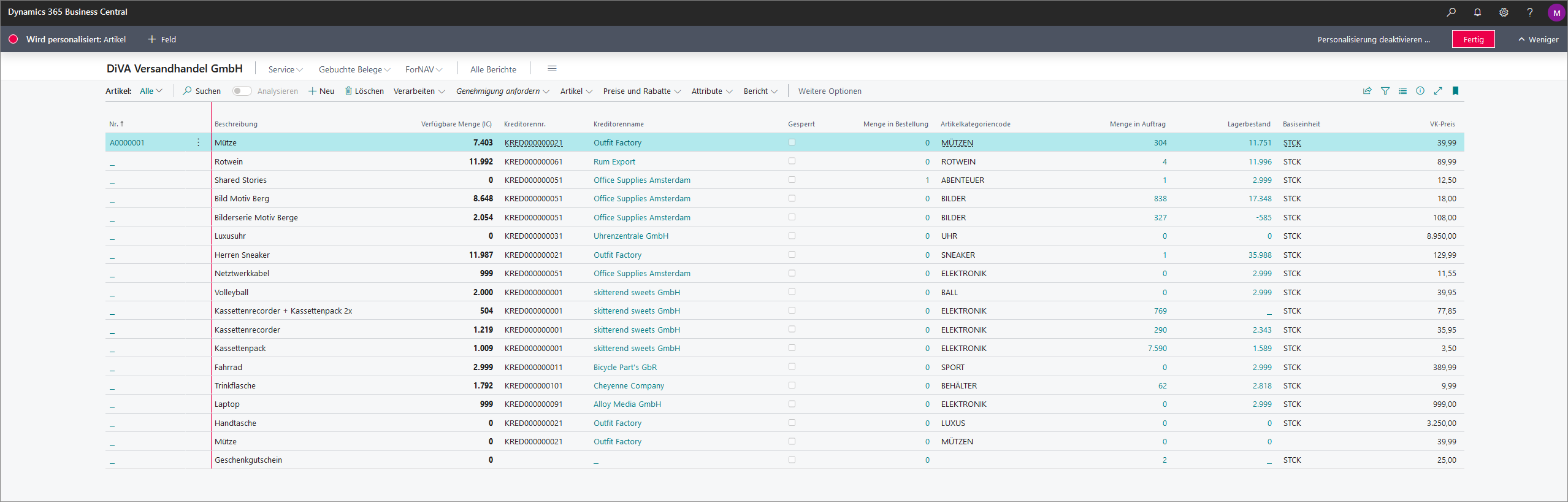Screen dimensions: 1568x502
Task: Expand the Verarbeiten menu
Action: tap(419, 91)
